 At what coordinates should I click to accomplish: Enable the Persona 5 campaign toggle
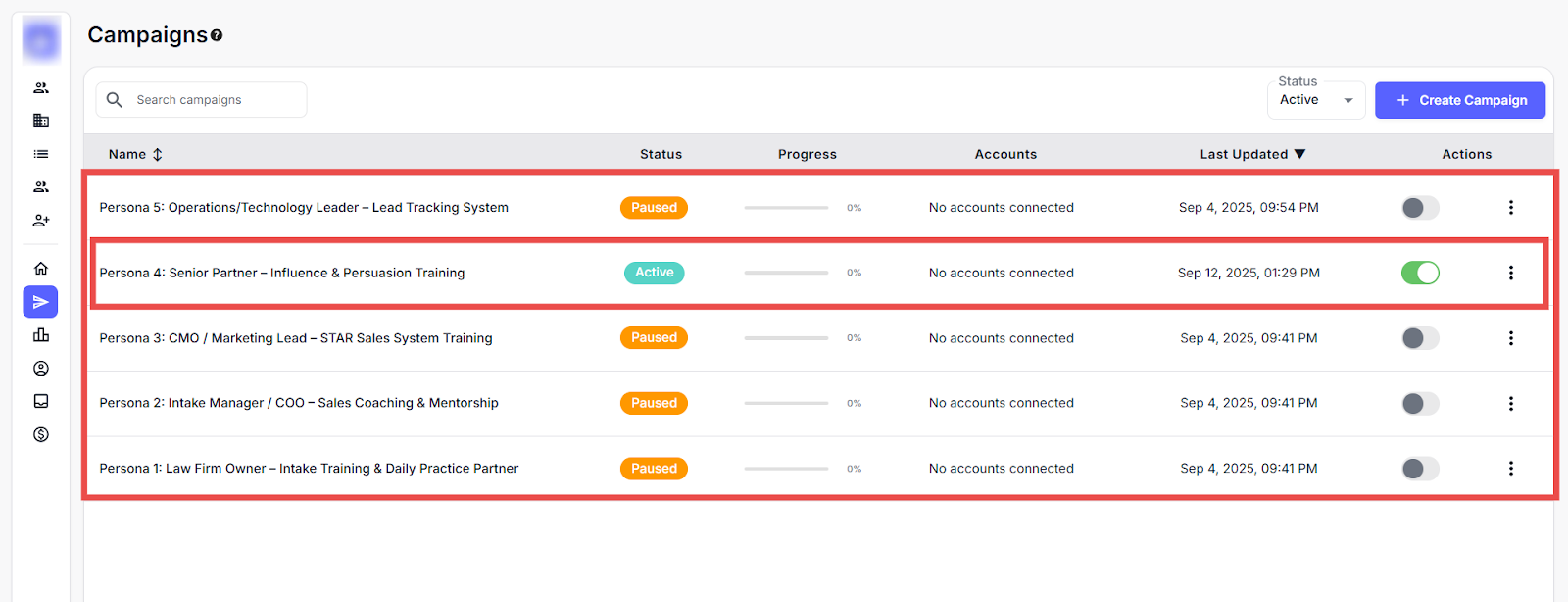coord(1419,208)
